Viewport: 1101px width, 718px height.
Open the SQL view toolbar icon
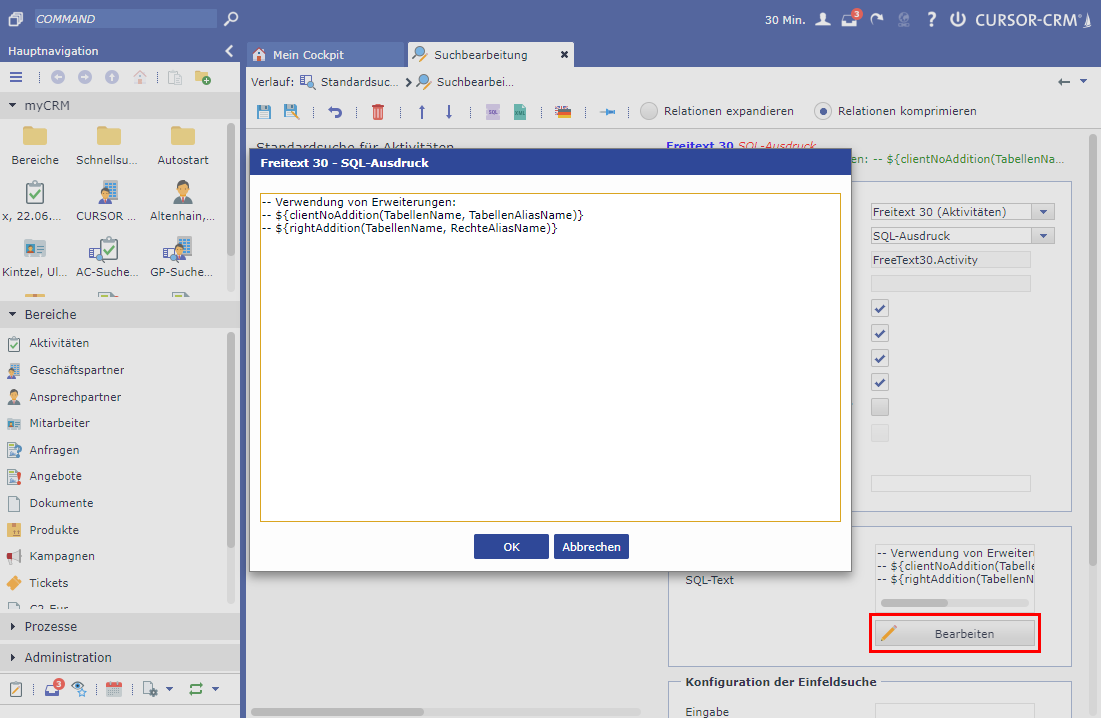click(491, 111)
